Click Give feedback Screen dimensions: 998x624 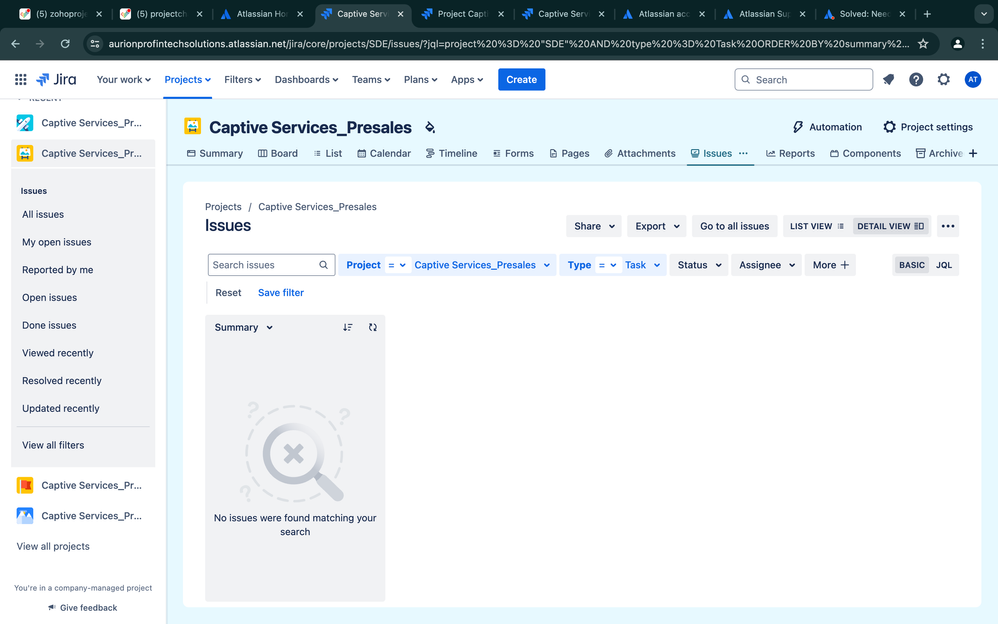(83, 608)
